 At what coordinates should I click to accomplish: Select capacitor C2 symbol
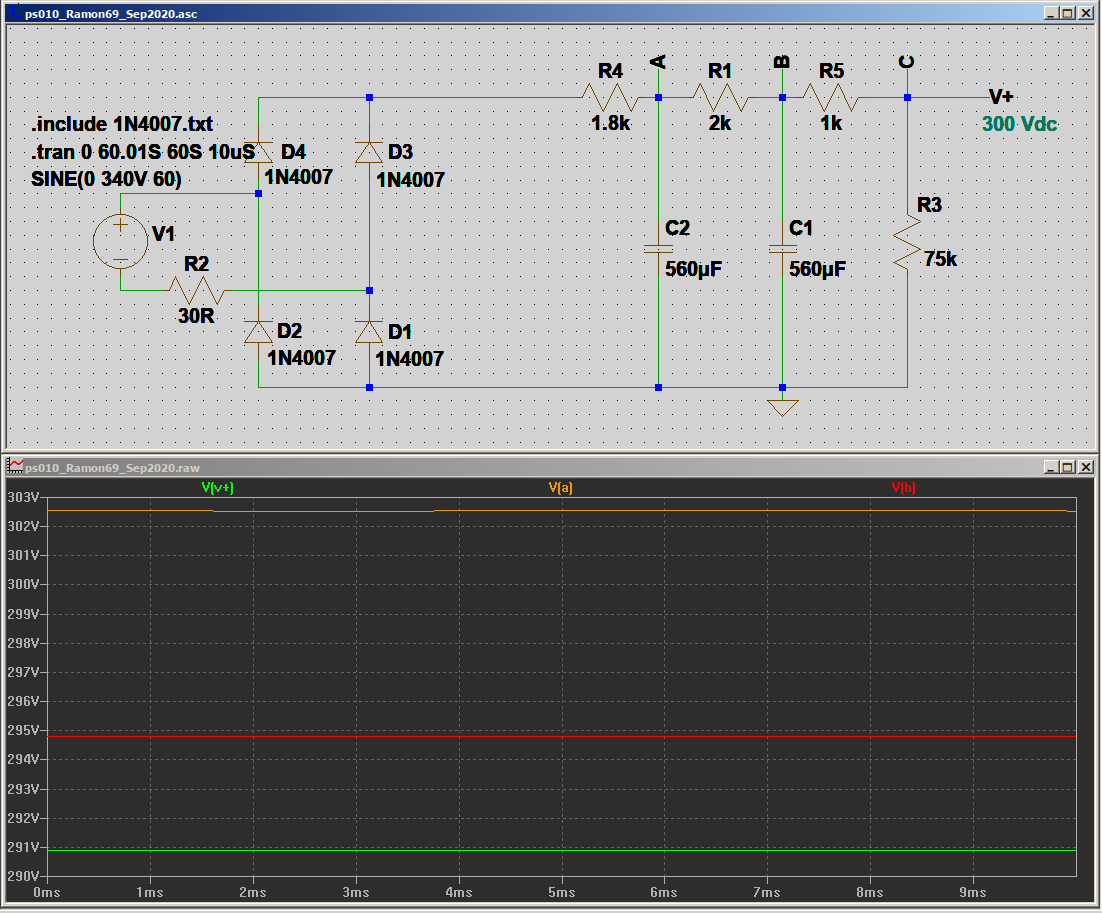click(659, 249)
